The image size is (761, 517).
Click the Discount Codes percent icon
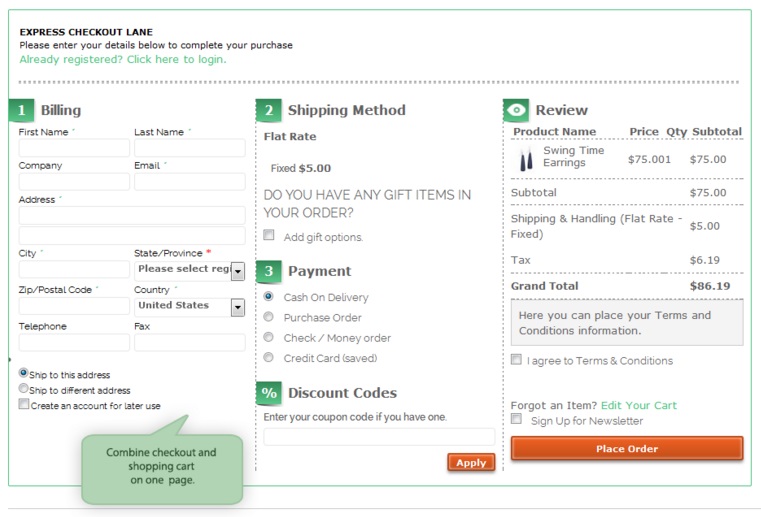coord(268,393)
